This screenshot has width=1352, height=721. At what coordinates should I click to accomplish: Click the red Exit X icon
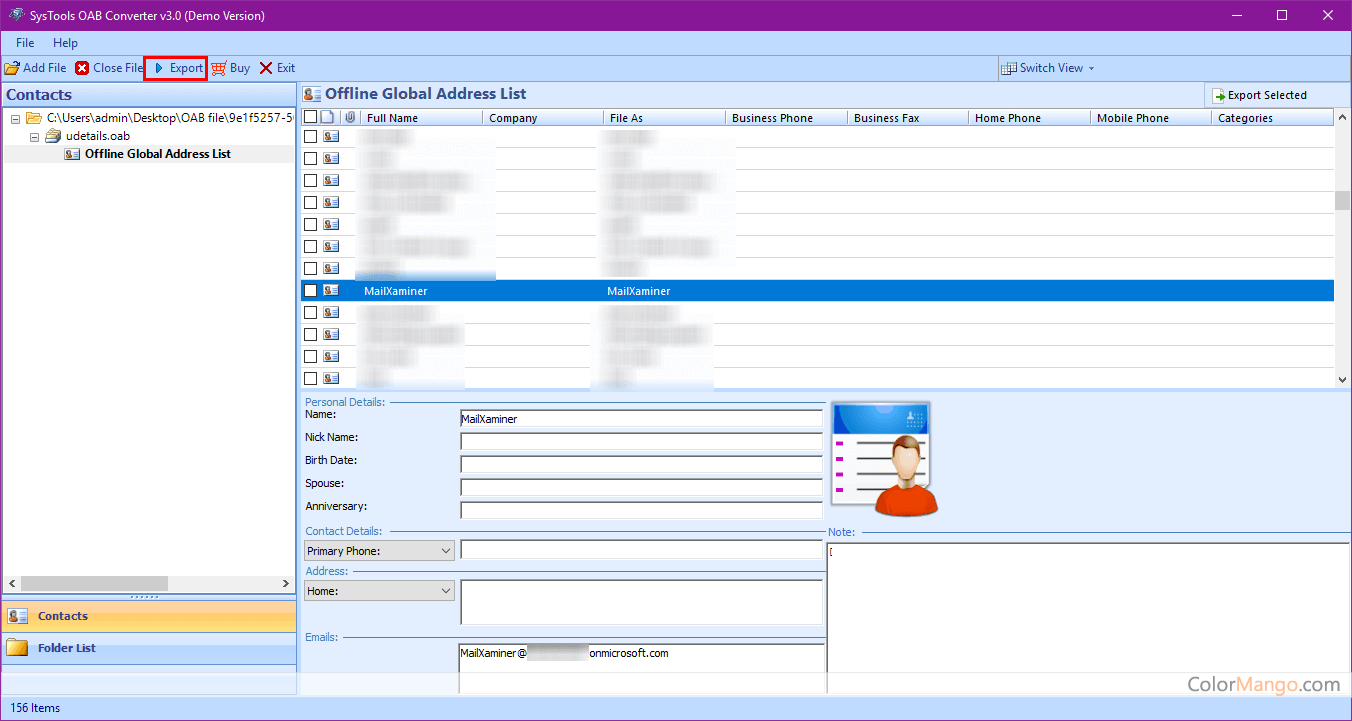[266, 68]
